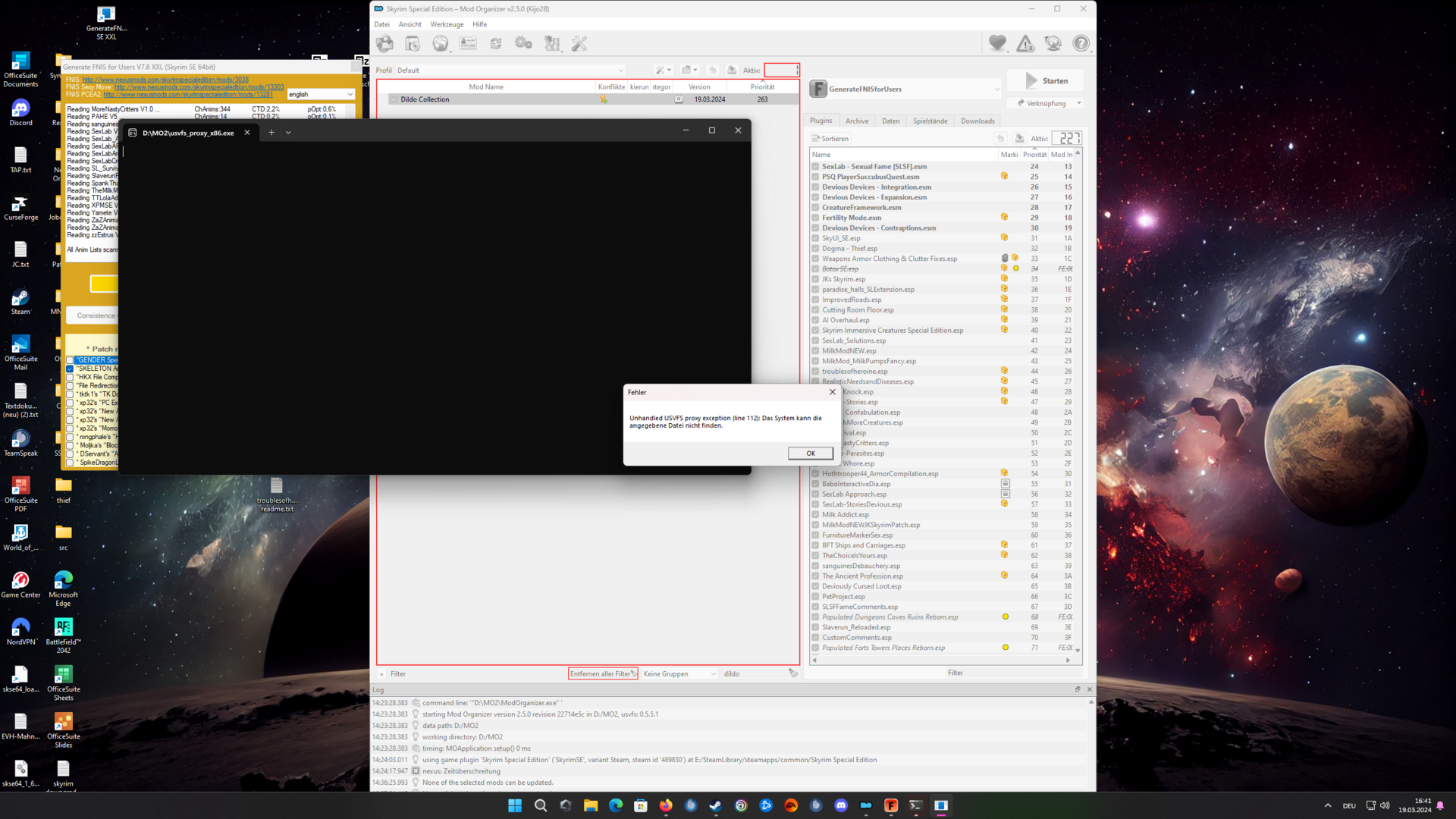Open the instance manager icon in Mod Organizer toolbar
The image size is (1456, 819).
[384, 43]
